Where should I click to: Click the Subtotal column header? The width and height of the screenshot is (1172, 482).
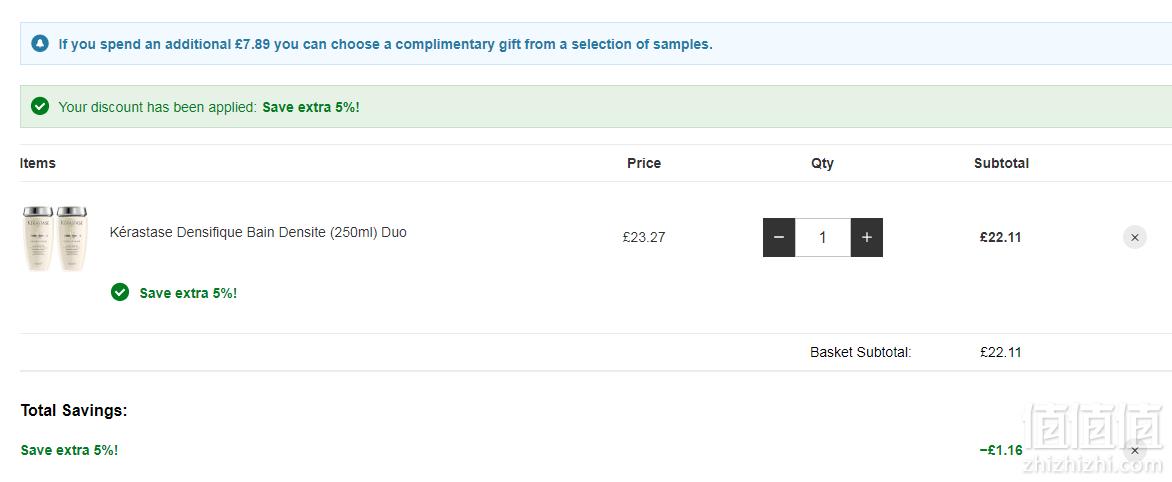(1002, 163)
